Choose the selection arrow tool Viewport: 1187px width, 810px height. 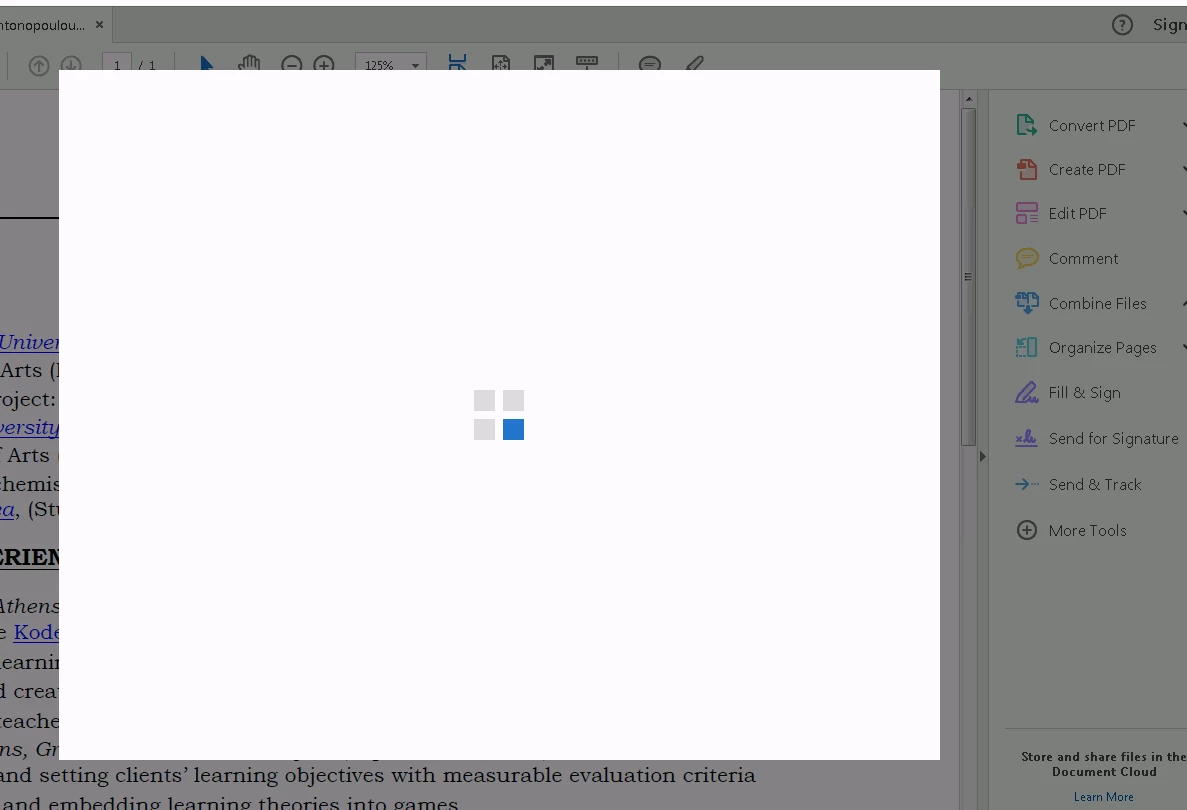[x=206, y=64]
